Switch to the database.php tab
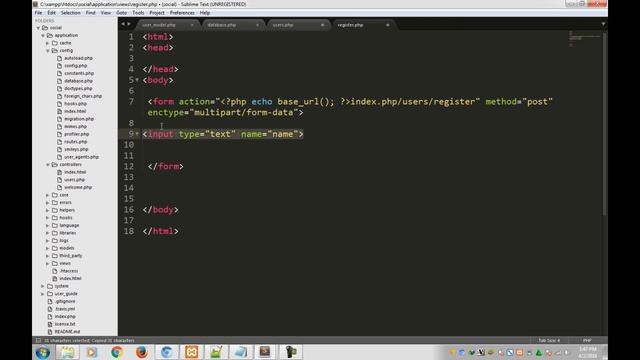The width and height of the screenshot is (640, 360). click(x=222, y=25)
